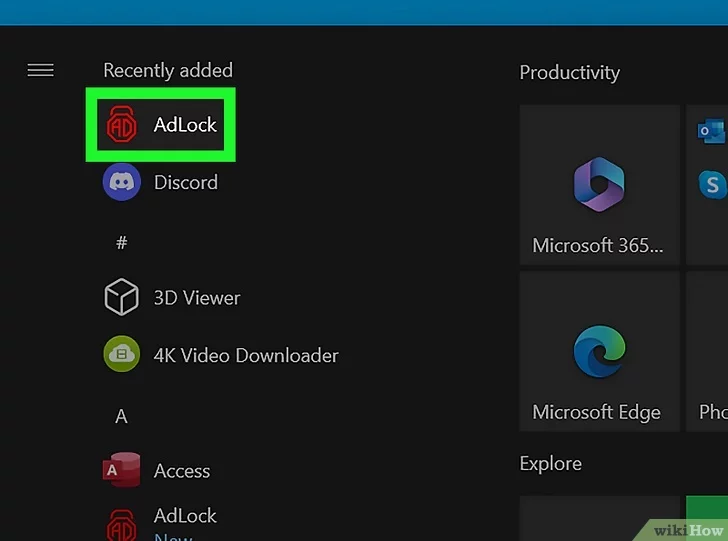This screenshot has width=728, height=541.
Task: Expand the hamburger menu in Start
Action: [x=40, y=70]
